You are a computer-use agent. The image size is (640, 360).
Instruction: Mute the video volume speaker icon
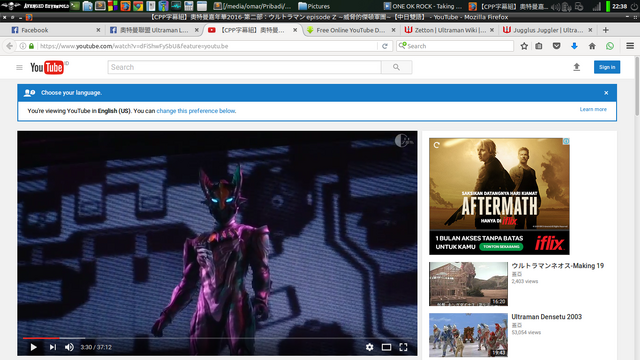(69, 347)
